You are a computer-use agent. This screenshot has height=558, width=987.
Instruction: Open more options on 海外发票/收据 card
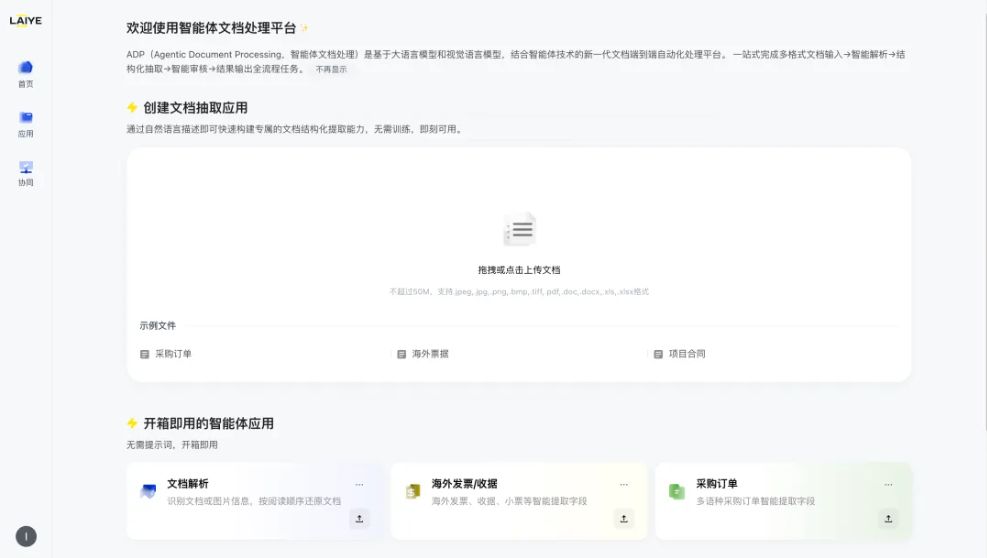click(x=624, y=484)
